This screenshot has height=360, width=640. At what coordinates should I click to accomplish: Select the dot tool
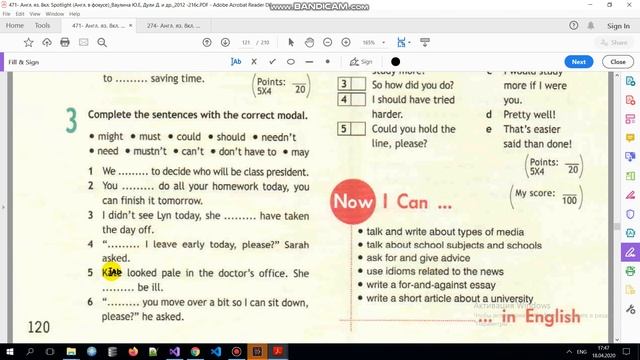point(327,62)
